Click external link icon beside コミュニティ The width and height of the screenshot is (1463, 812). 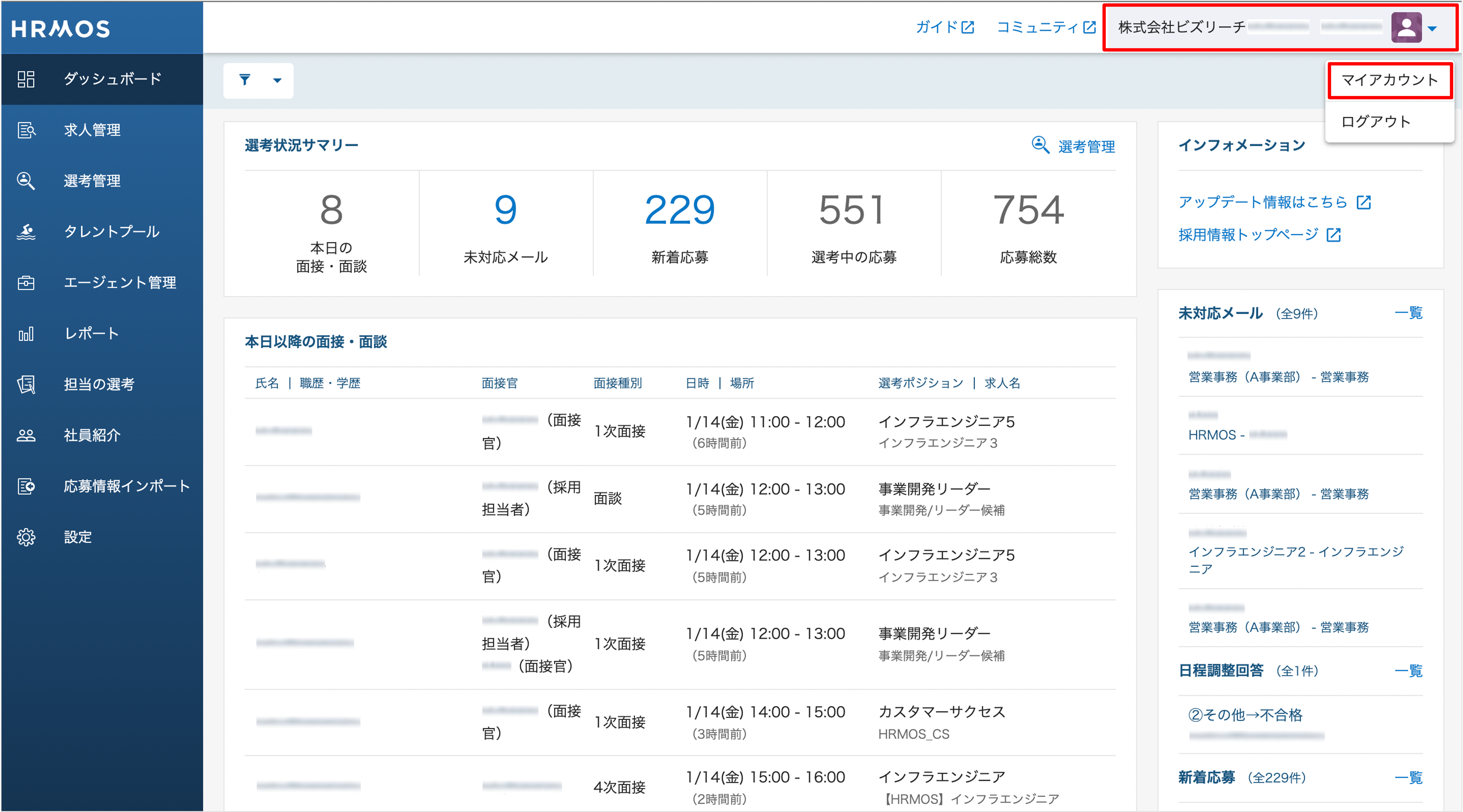coord(1089,27)
